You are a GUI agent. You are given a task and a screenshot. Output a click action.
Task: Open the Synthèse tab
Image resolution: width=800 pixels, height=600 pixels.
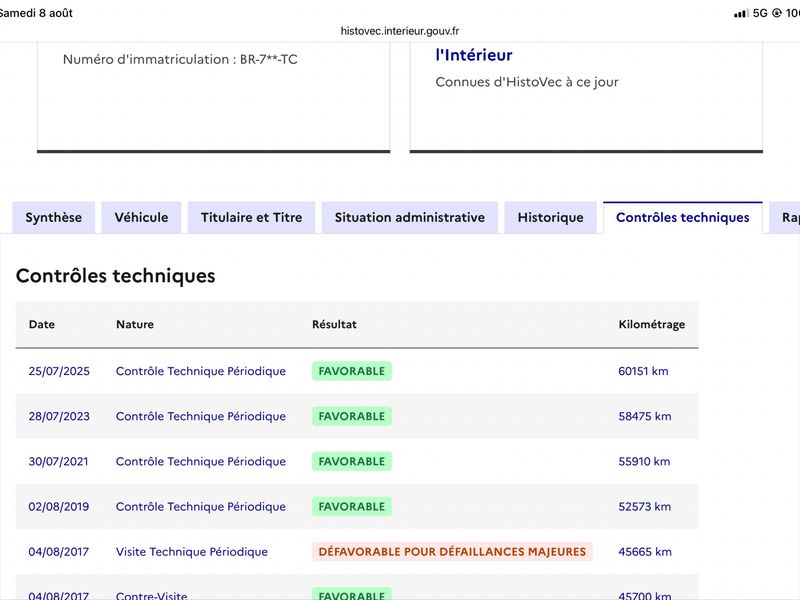tap(54, 218)
